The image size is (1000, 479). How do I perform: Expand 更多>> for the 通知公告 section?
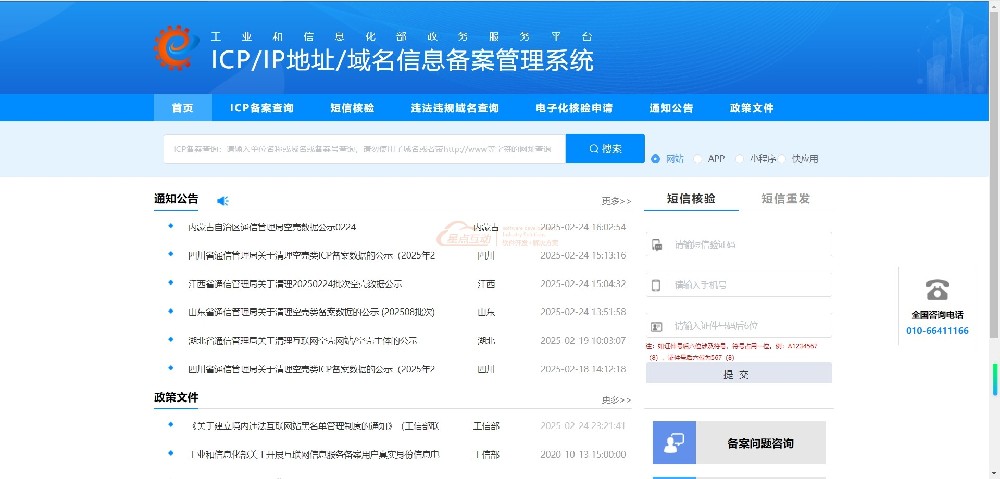616,200
